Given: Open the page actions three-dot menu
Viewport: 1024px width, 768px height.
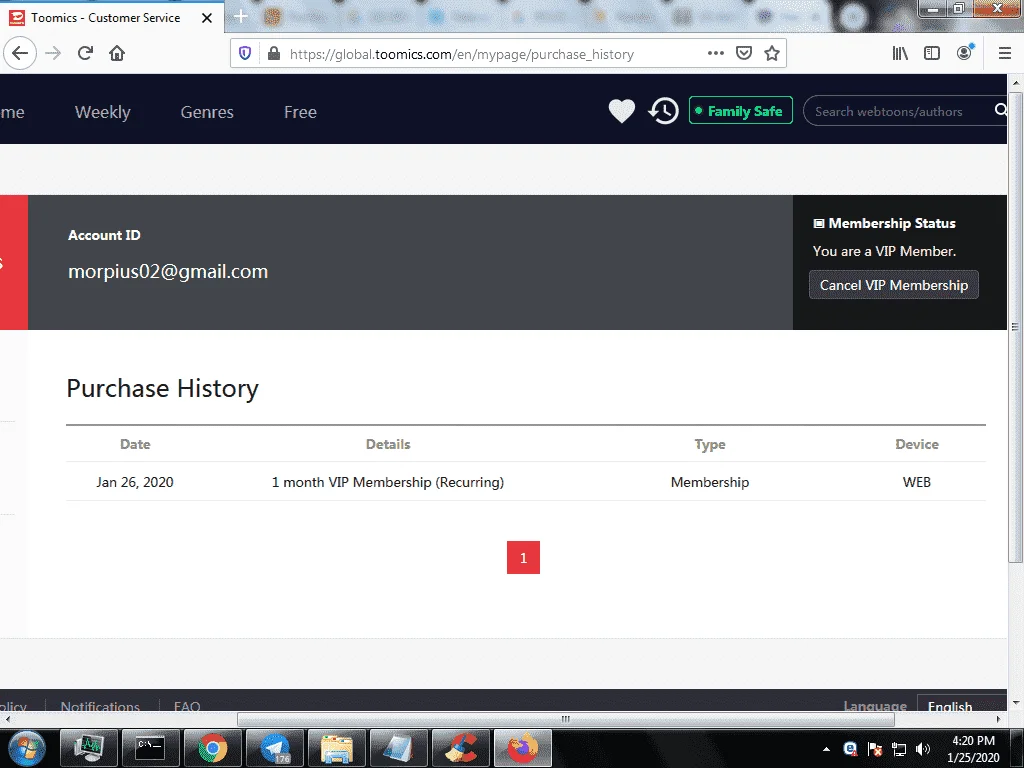Looking at the screenshot, I should (716, 54).
